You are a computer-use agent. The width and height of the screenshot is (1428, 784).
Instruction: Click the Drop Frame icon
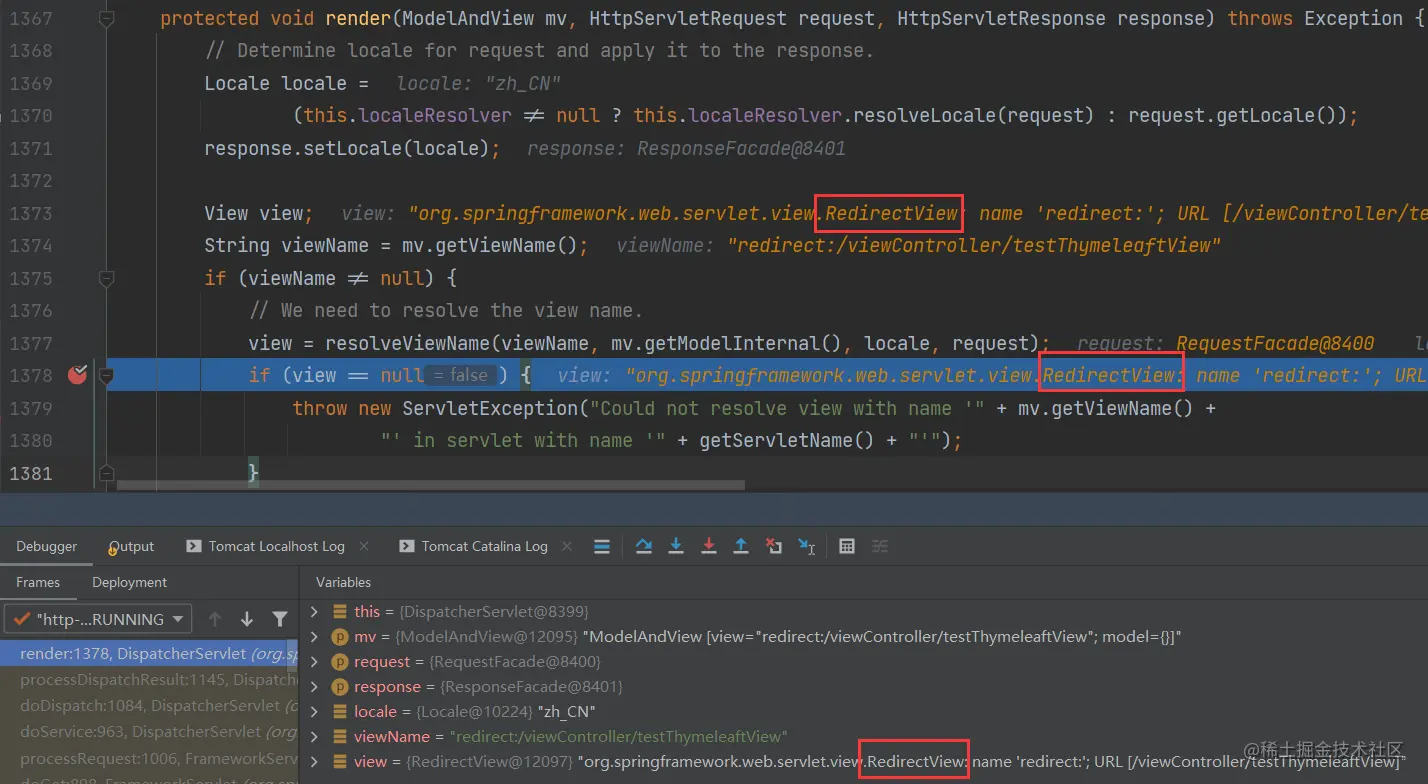pos(774,546)
